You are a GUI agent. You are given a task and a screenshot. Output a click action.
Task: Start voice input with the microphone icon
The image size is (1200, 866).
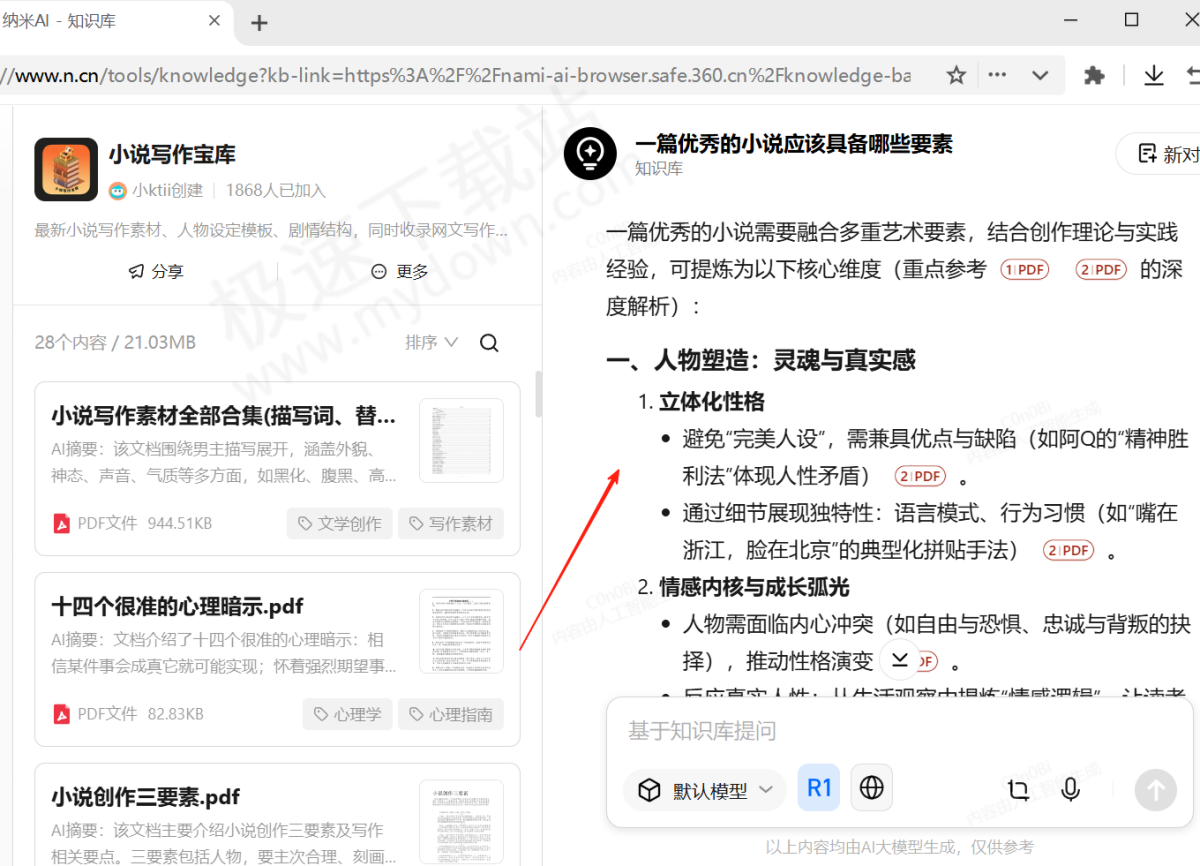point(1070,789)
